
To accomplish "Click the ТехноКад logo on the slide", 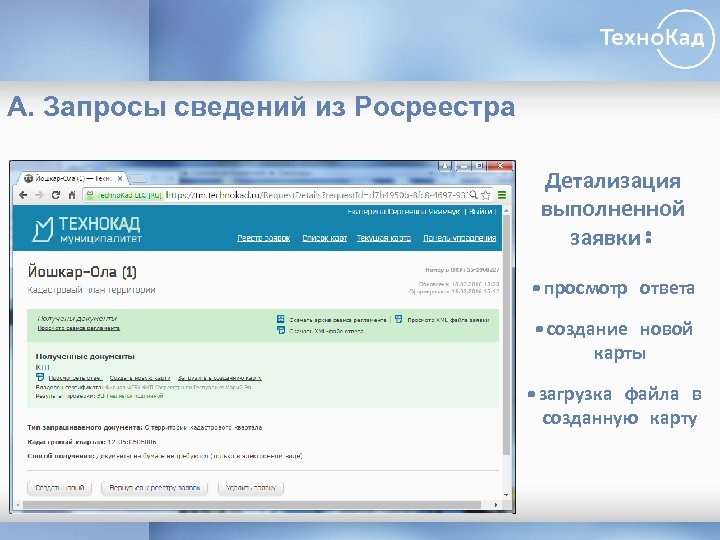I will [x=658, y=39].
